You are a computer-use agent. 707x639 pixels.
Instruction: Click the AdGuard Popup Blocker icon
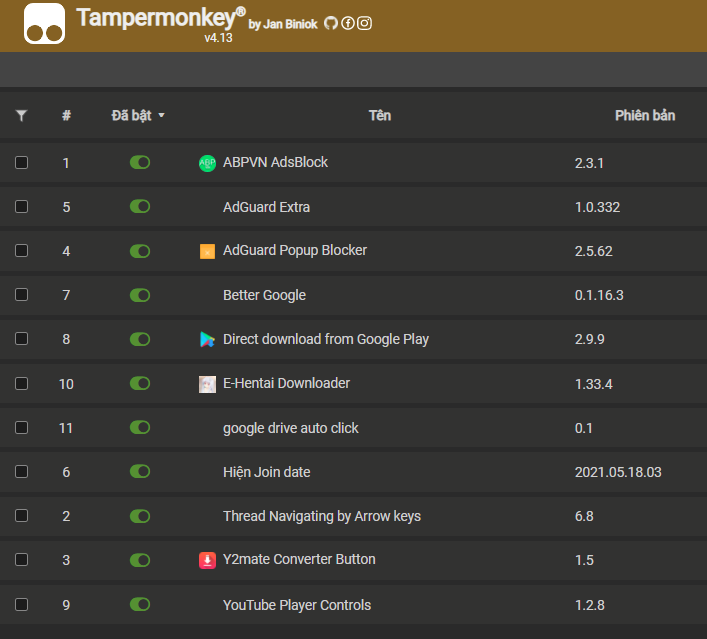207,251
